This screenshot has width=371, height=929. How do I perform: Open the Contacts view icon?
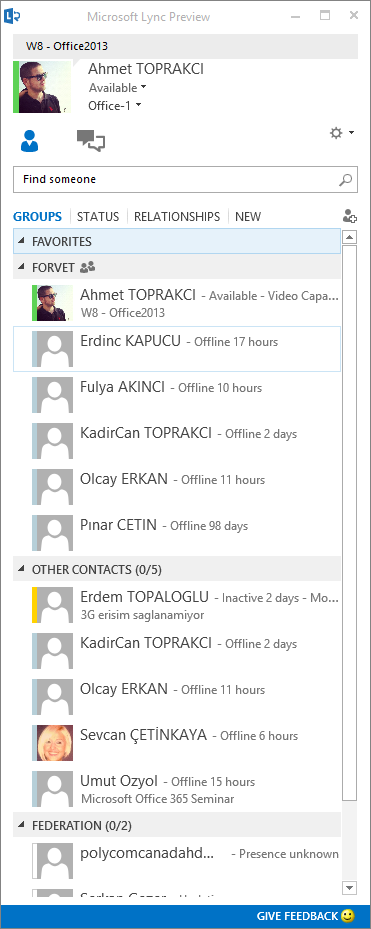[29, 141]
